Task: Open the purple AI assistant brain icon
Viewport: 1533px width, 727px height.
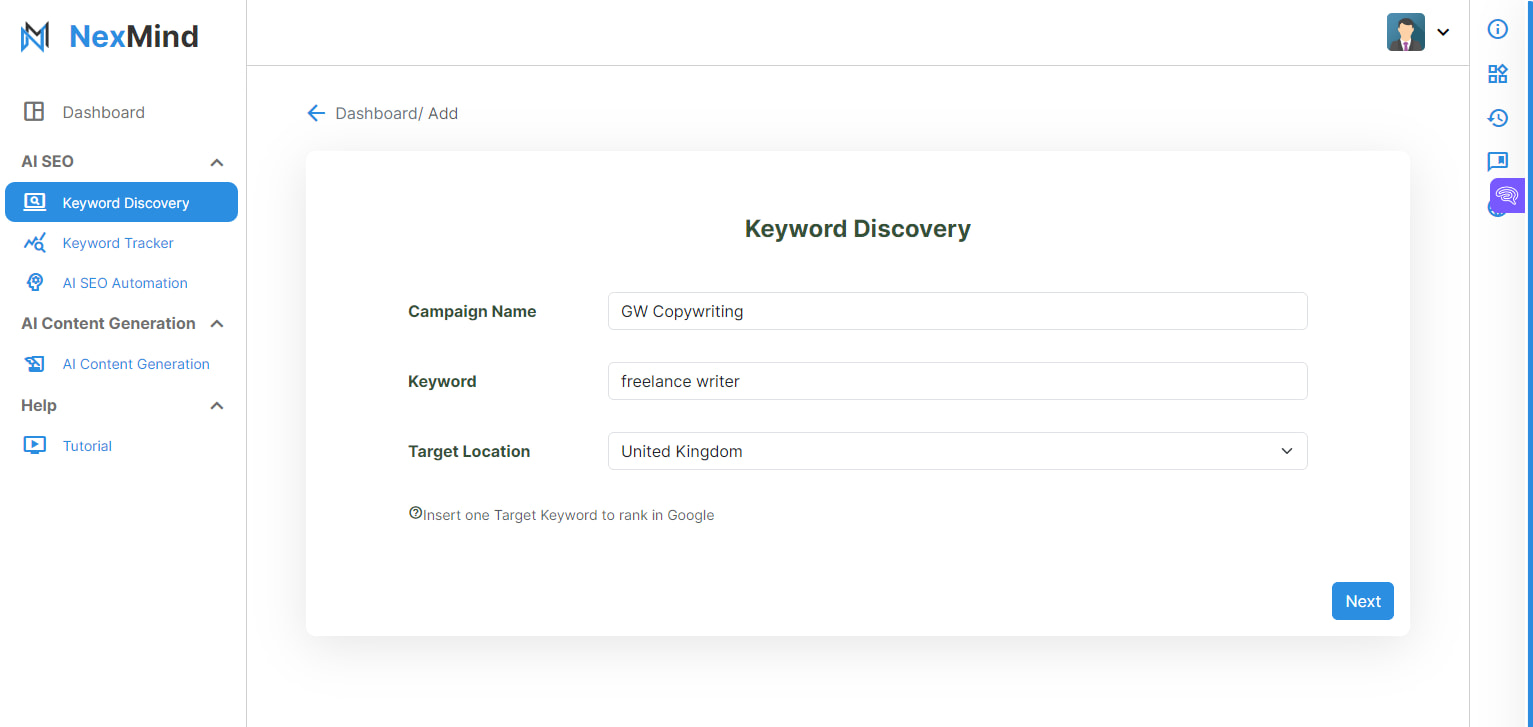Action: click(x=1505, y=195)
